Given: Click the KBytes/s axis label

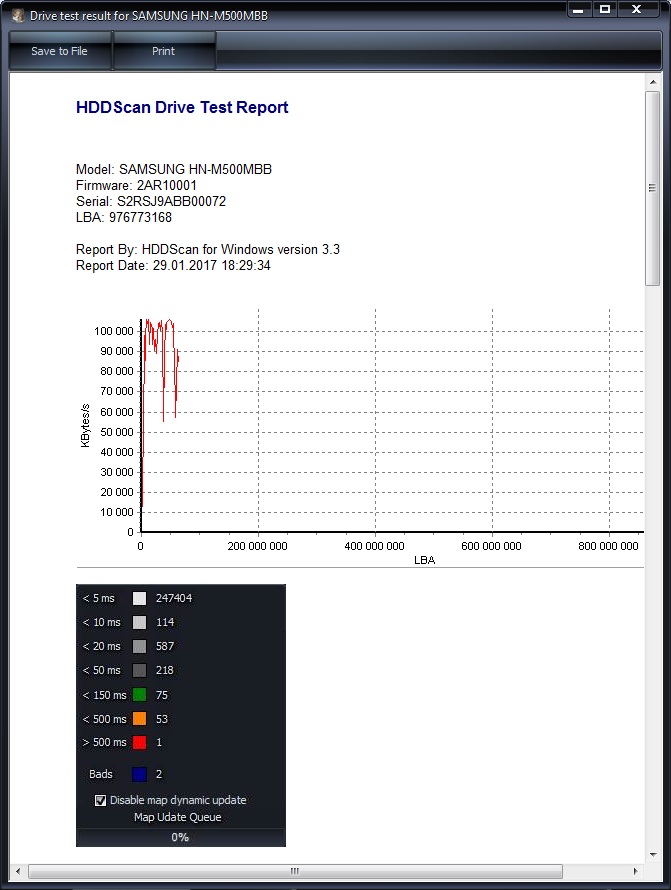Looking at the screenshot, I should pos(86,426).
